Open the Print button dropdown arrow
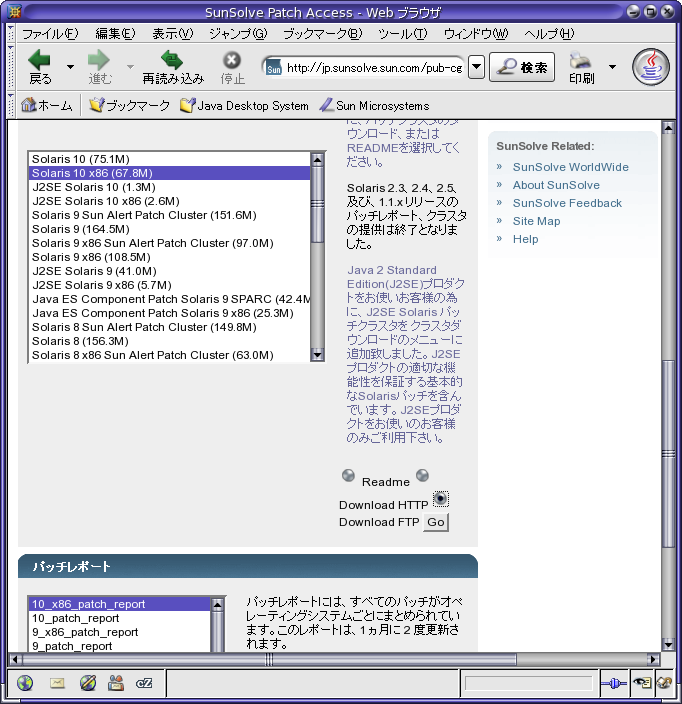This screenshot has height=704, width=682. [x=612, y=67]
